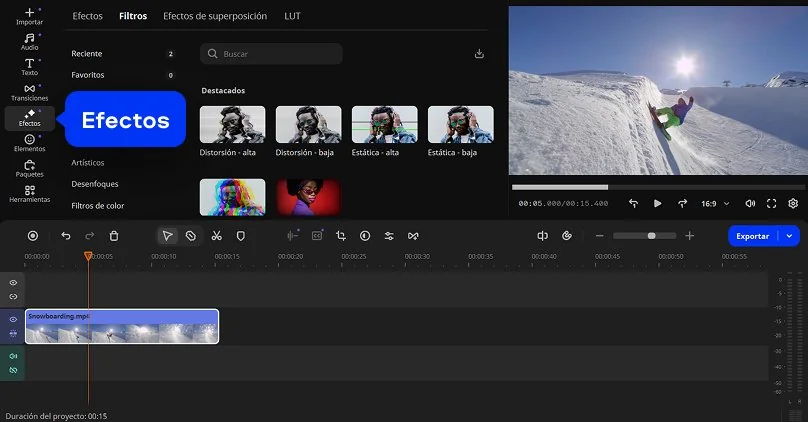Click the Exportar button
Image resolution: width=808 pixels, height=422 pixels.
pos(753,236)
